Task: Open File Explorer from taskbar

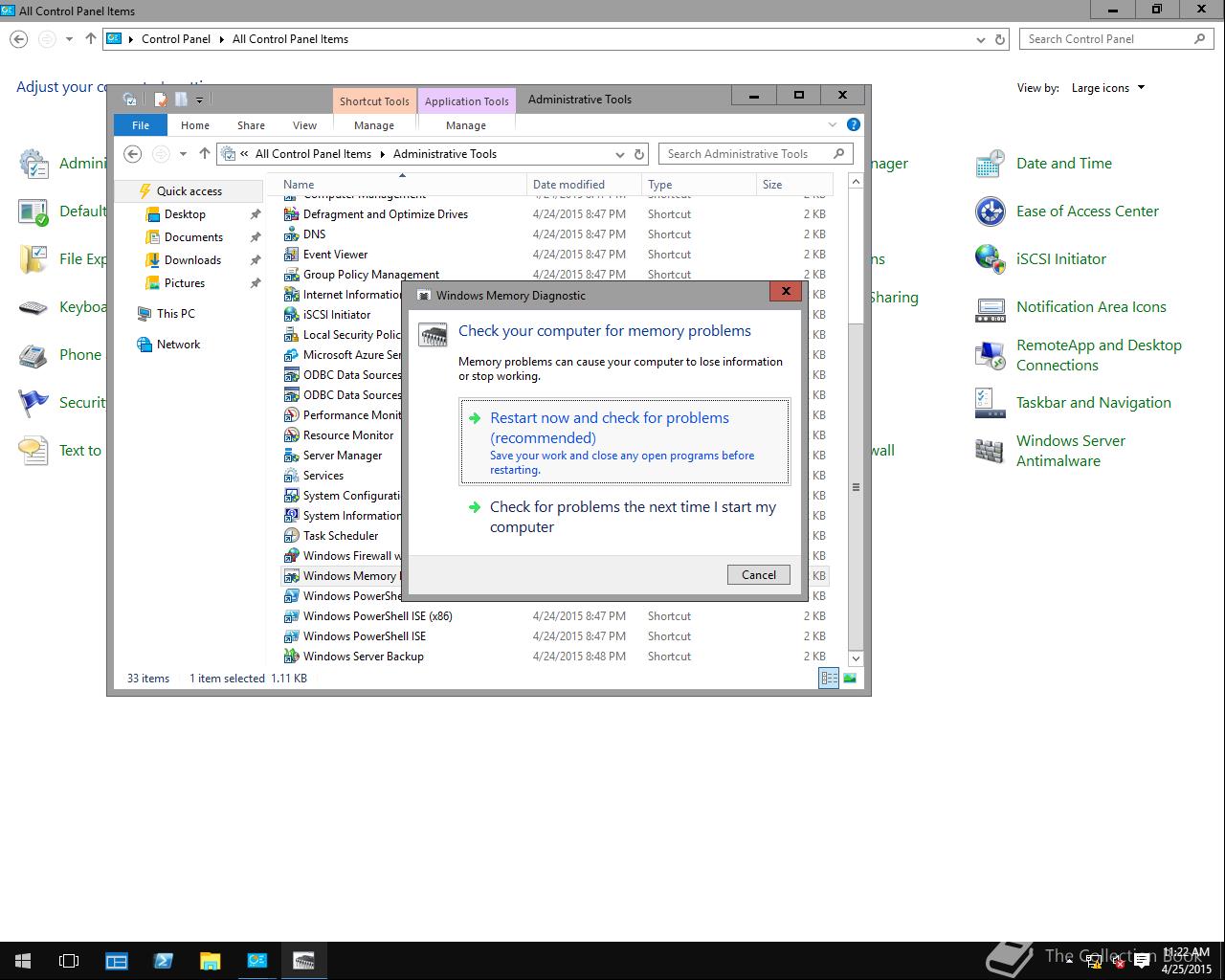Action: (210, 961)
